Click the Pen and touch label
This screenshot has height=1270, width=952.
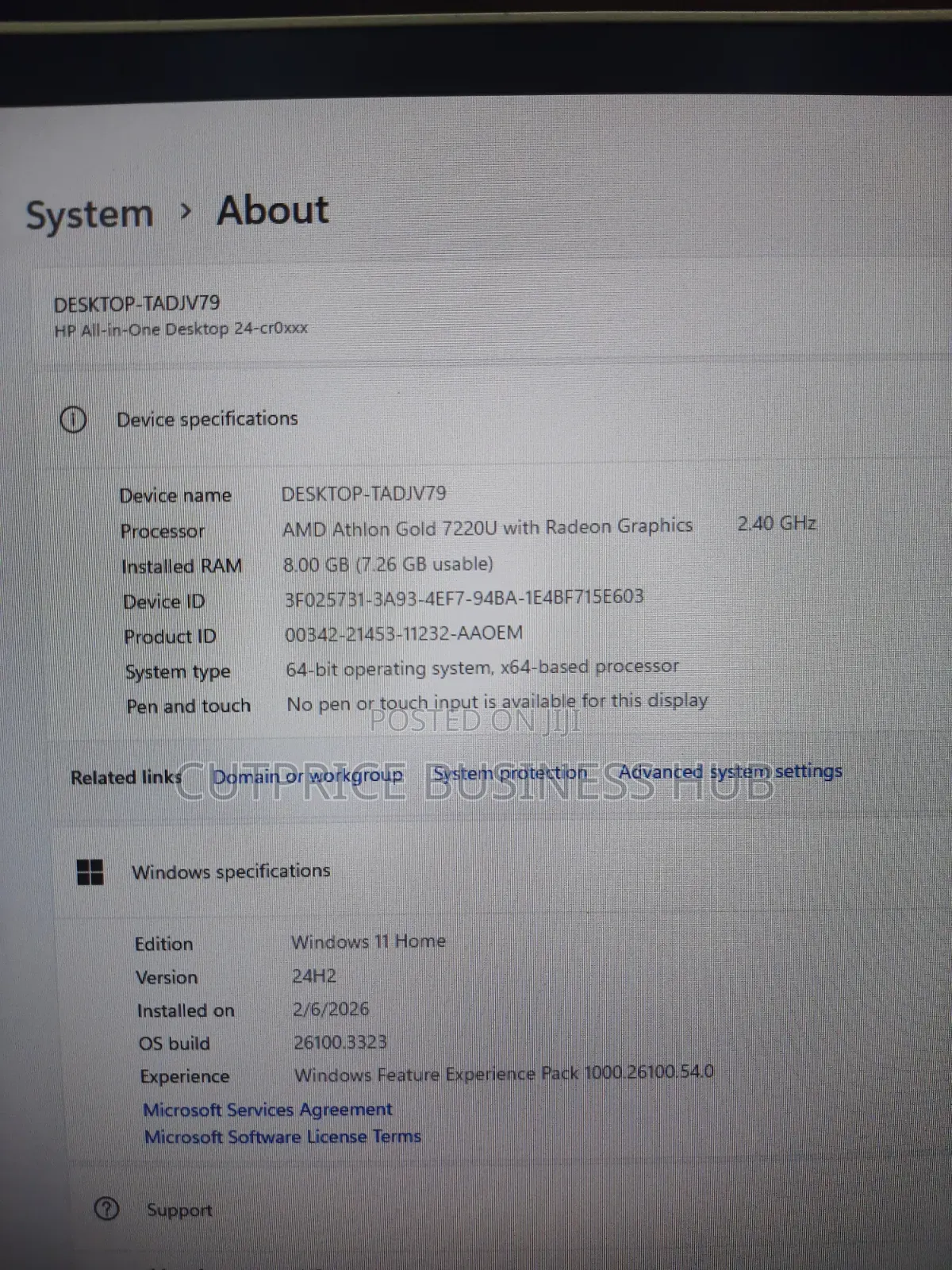click(188, 706)
